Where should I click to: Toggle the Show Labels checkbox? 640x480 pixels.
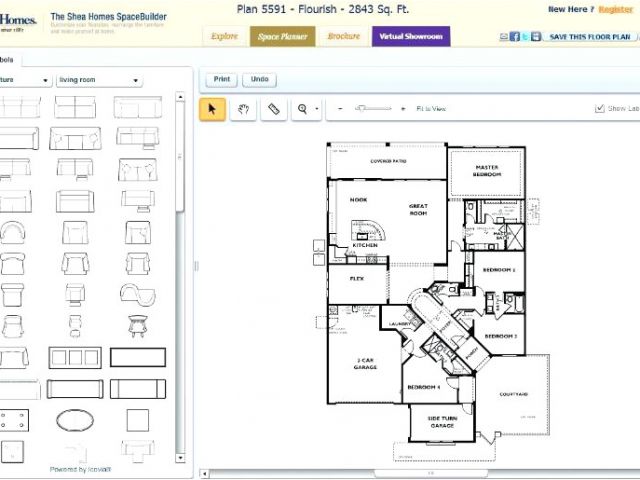click(600, 109)
